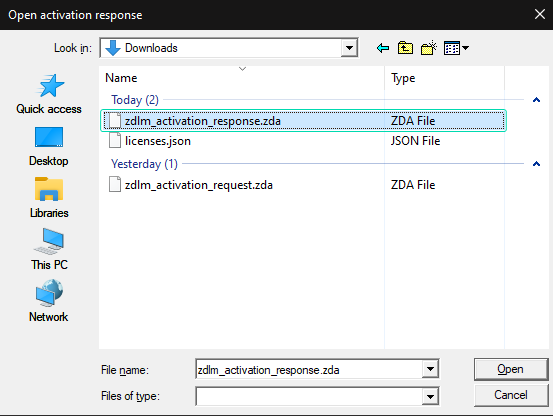
Task: Select zdlm_activation_request.zda file
Action: click(x=303, y=185)
